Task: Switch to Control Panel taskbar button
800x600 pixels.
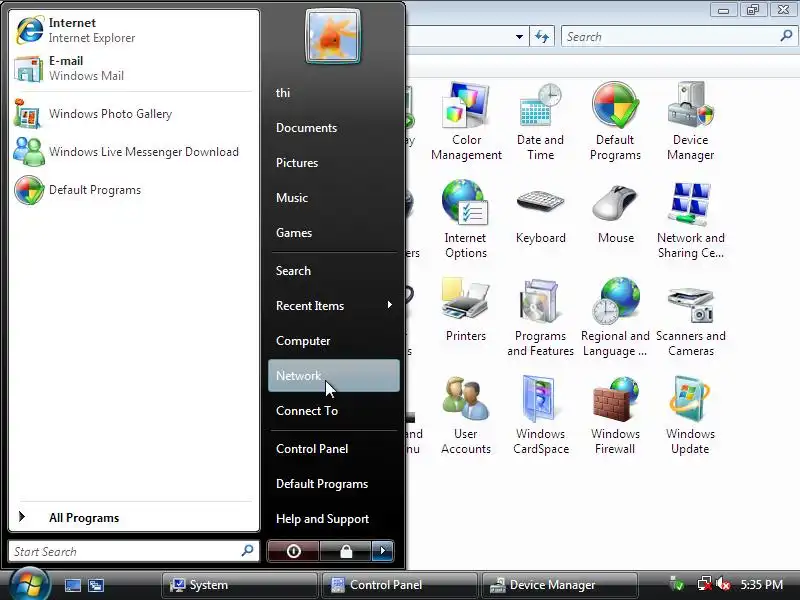Action: [399, 585]
